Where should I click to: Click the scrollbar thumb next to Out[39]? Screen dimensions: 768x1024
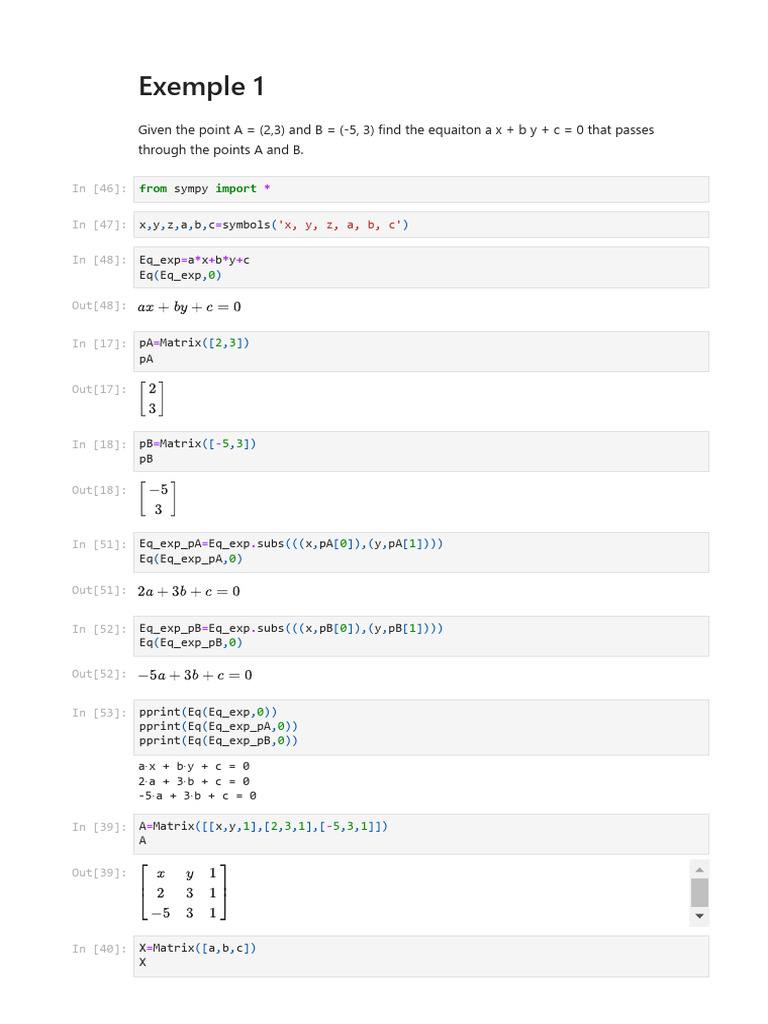point(699,891)
